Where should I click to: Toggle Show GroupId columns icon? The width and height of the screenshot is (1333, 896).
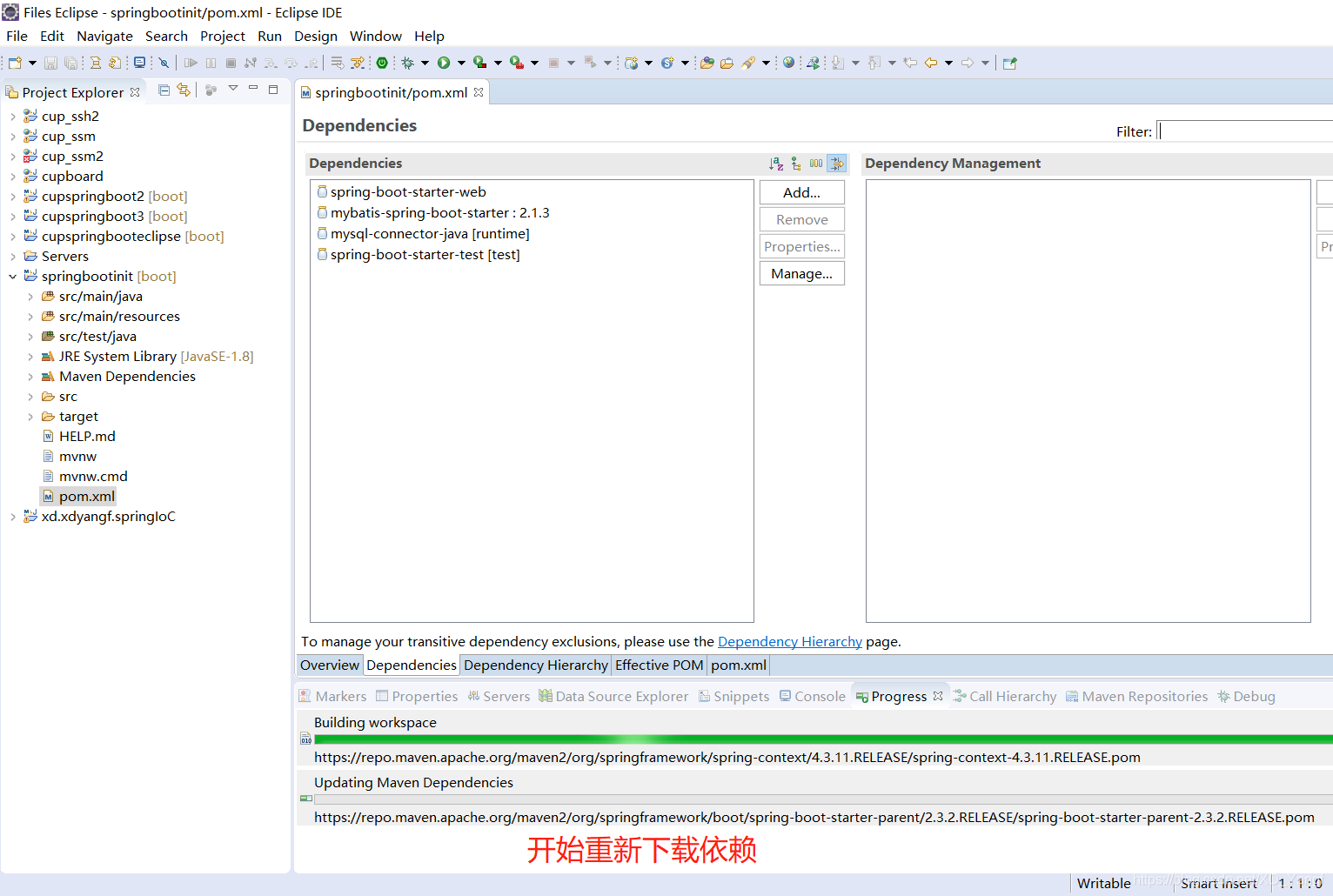(x=816, y=164)
